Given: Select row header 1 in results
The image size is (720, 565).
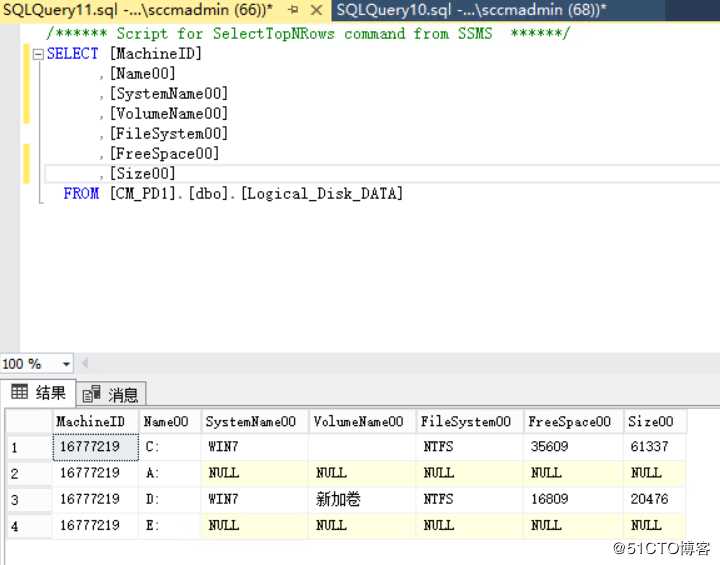Looking at the screenshot, I should click(x=29, y=447).
